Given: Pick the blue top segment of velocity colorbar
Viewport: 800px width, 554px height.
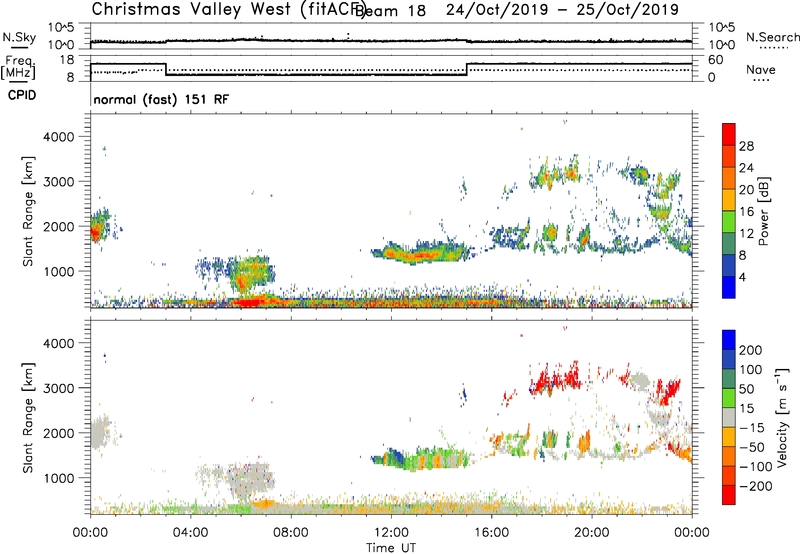Looking at the screenshot, I should (x=729, y=340).
